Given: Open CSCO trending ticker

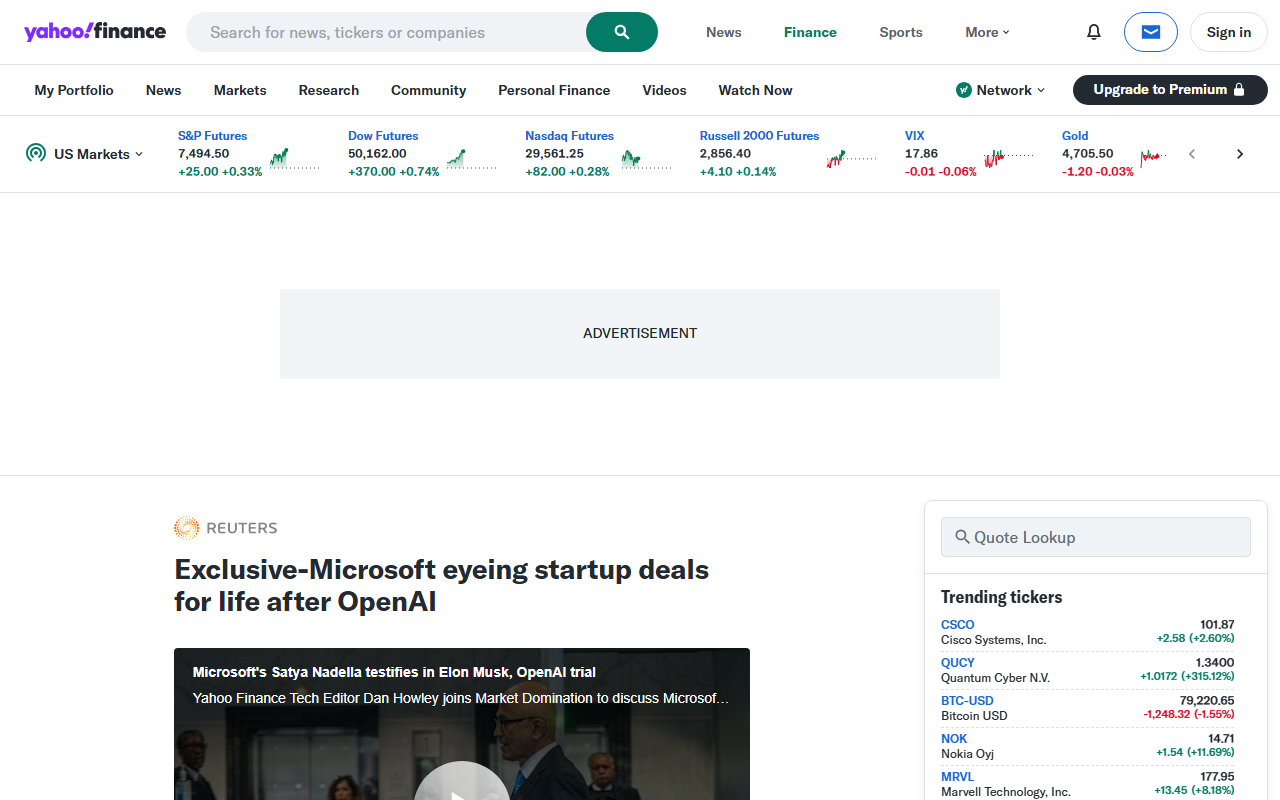Looking at the screenshot, I should pyautogui.click(x=957, y=624).
